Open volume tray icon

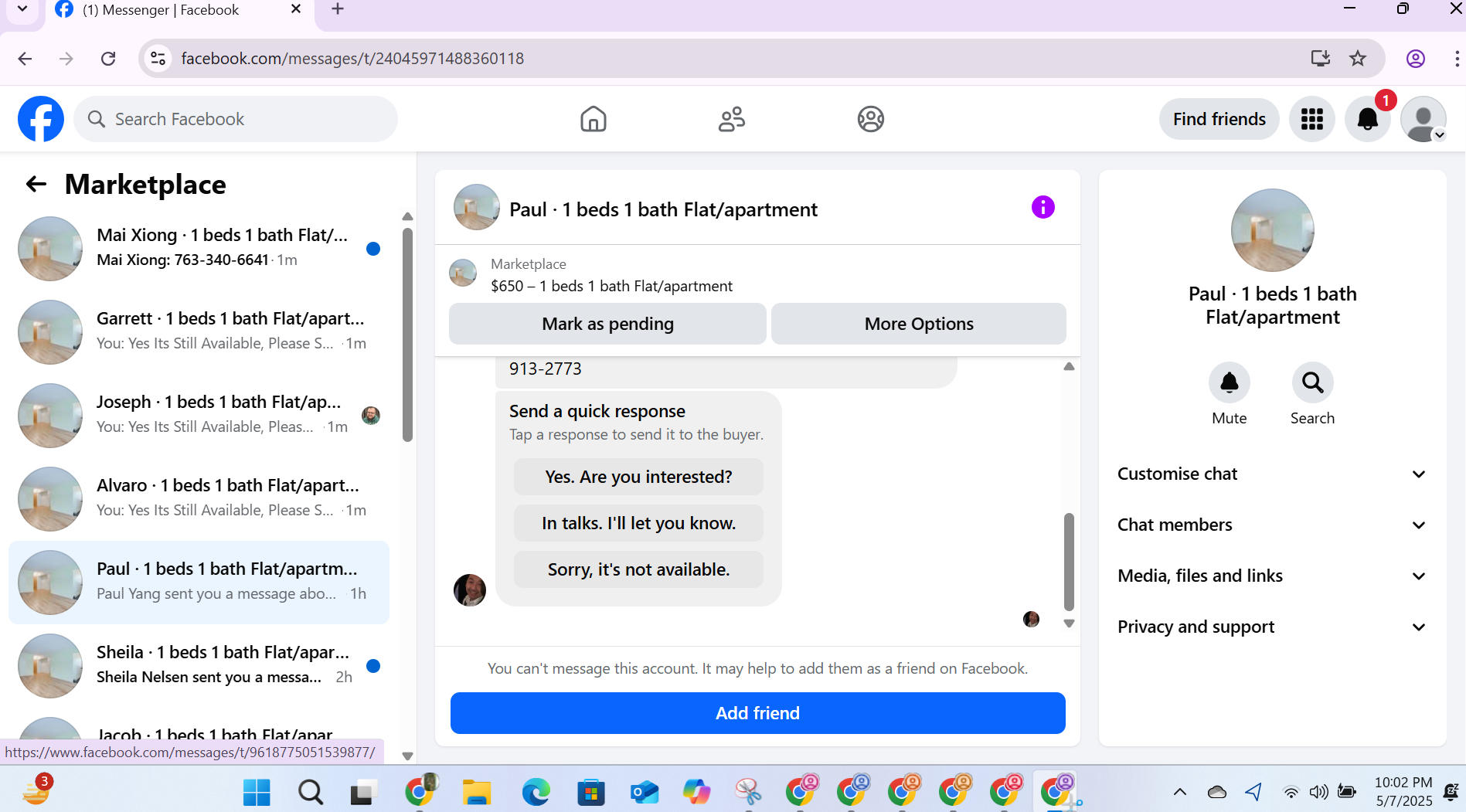1318,792
